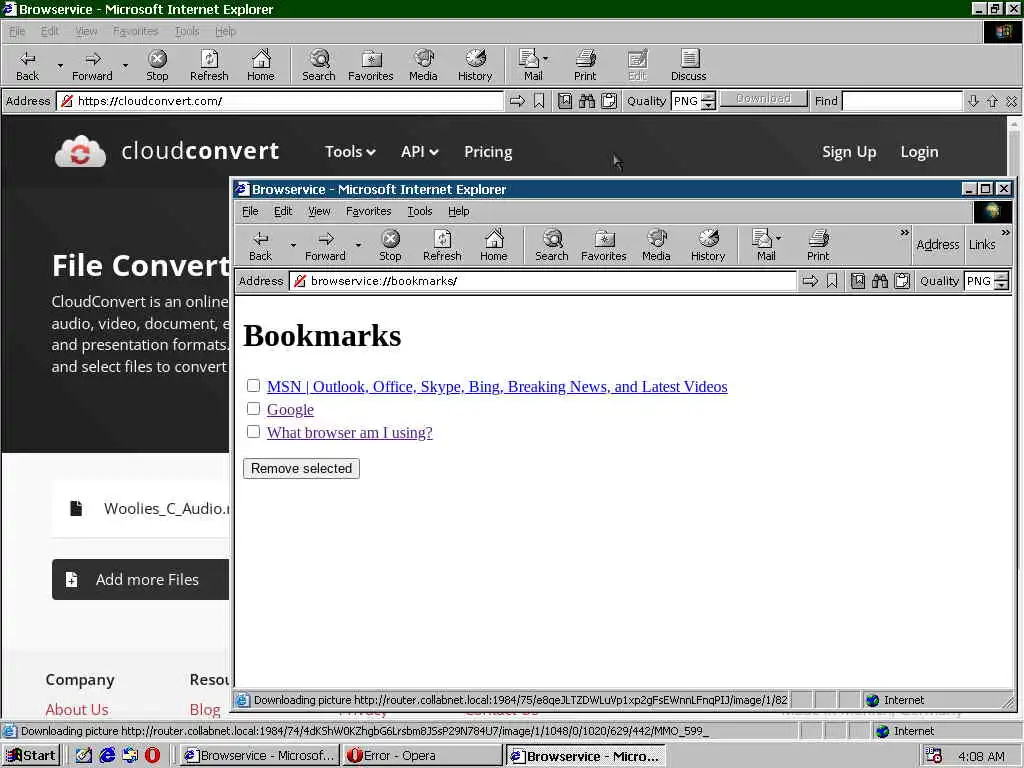Screen dimensions: 1024x768
Task: Open File menu in front window
Action: tap(250, 211)
